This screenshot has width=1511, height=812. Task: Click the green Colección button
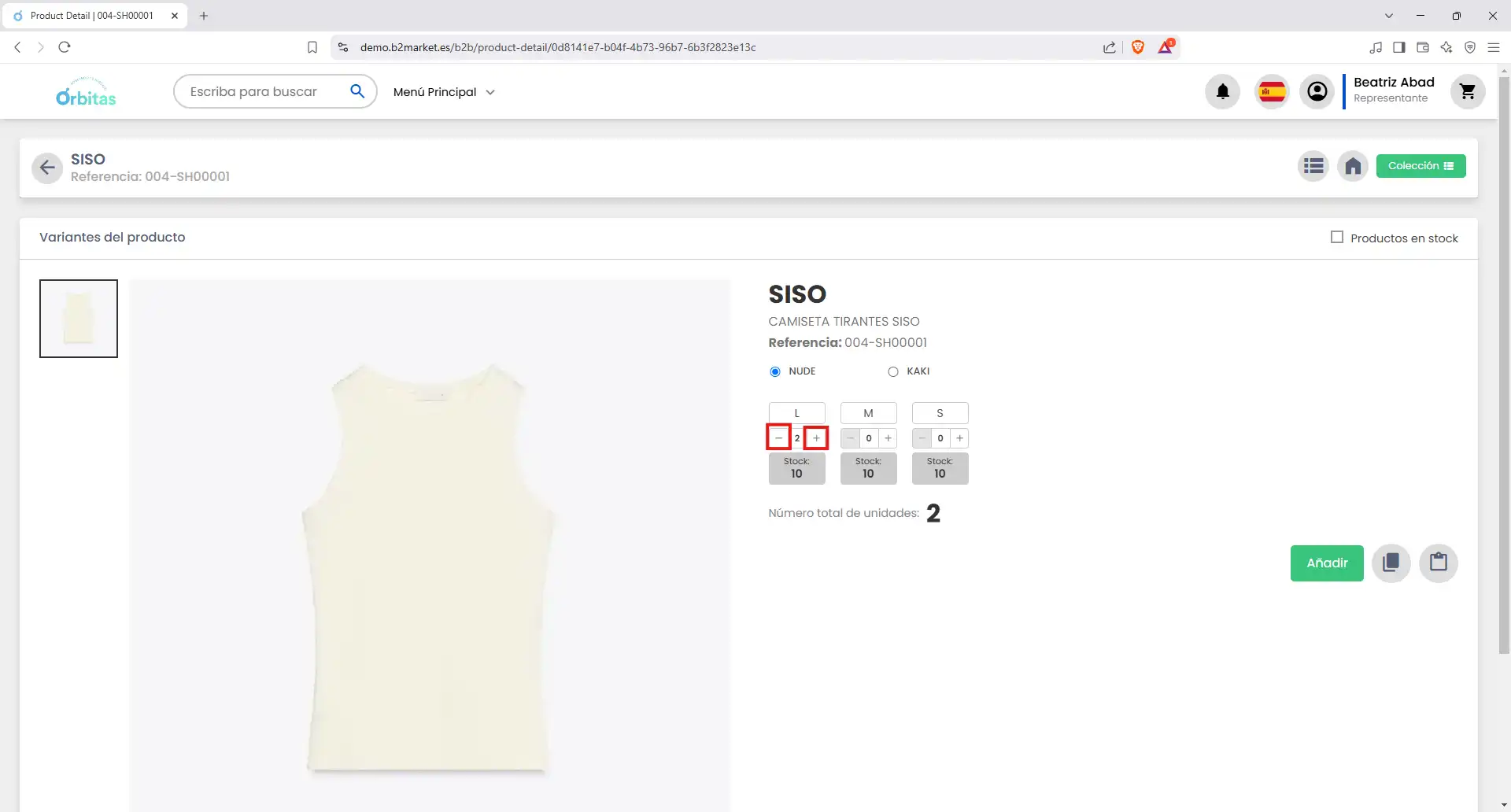(1420, 166)
